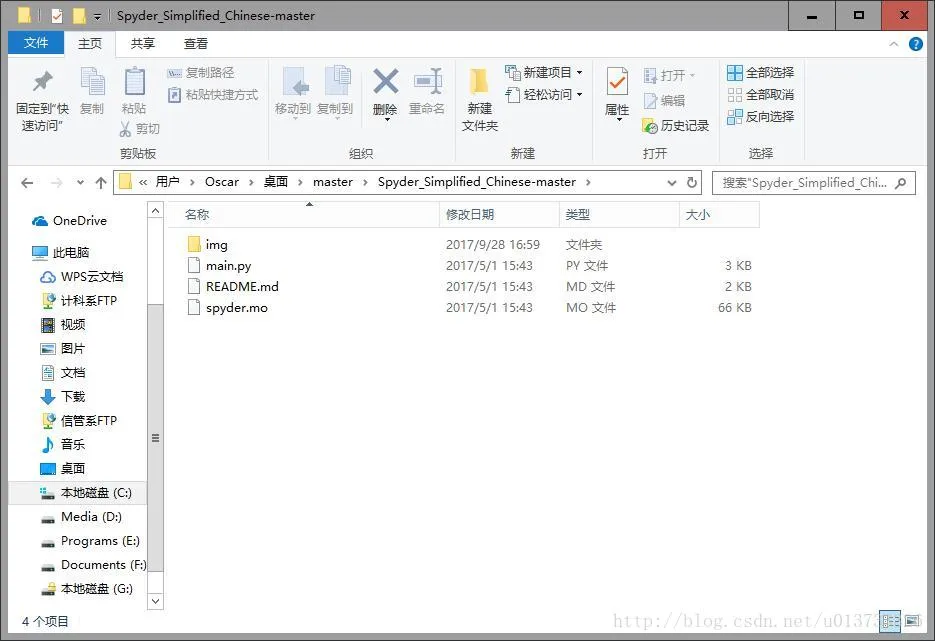
Task: Click 用户 in the address path
Action: click(168, 182)
